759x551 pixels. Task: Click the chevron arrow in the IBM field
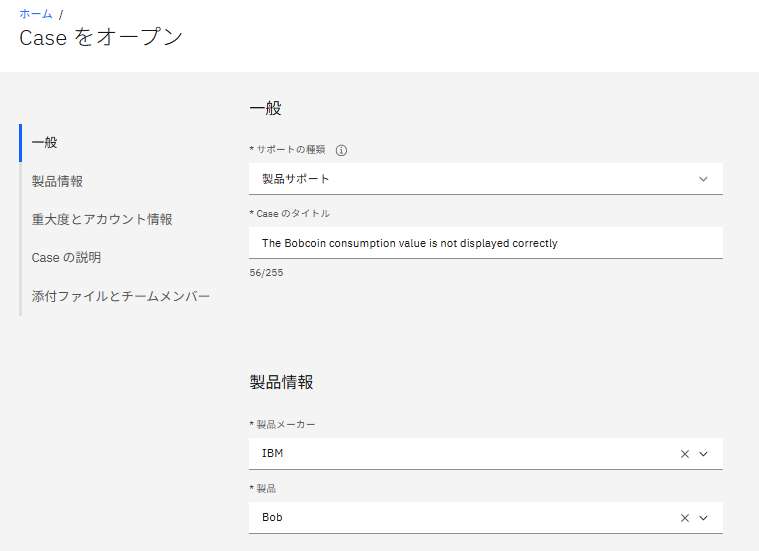pos(703,454)
